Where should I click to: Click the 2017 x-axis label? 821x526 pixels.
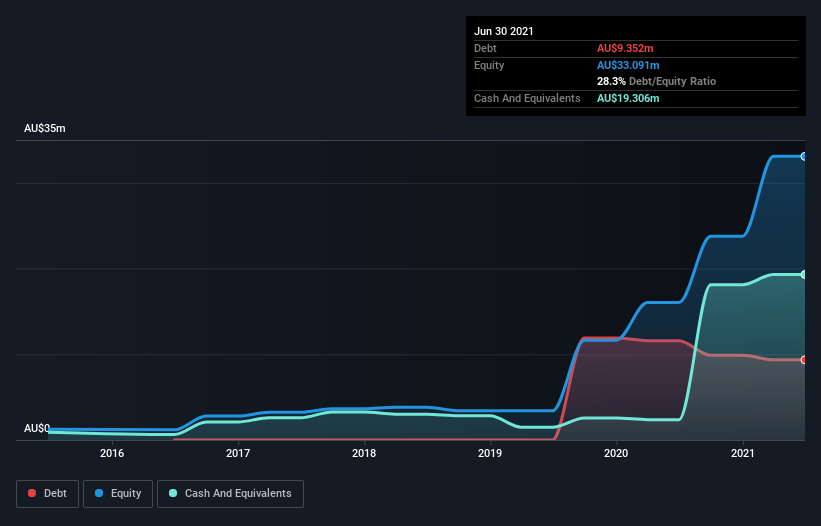[238, 453]
